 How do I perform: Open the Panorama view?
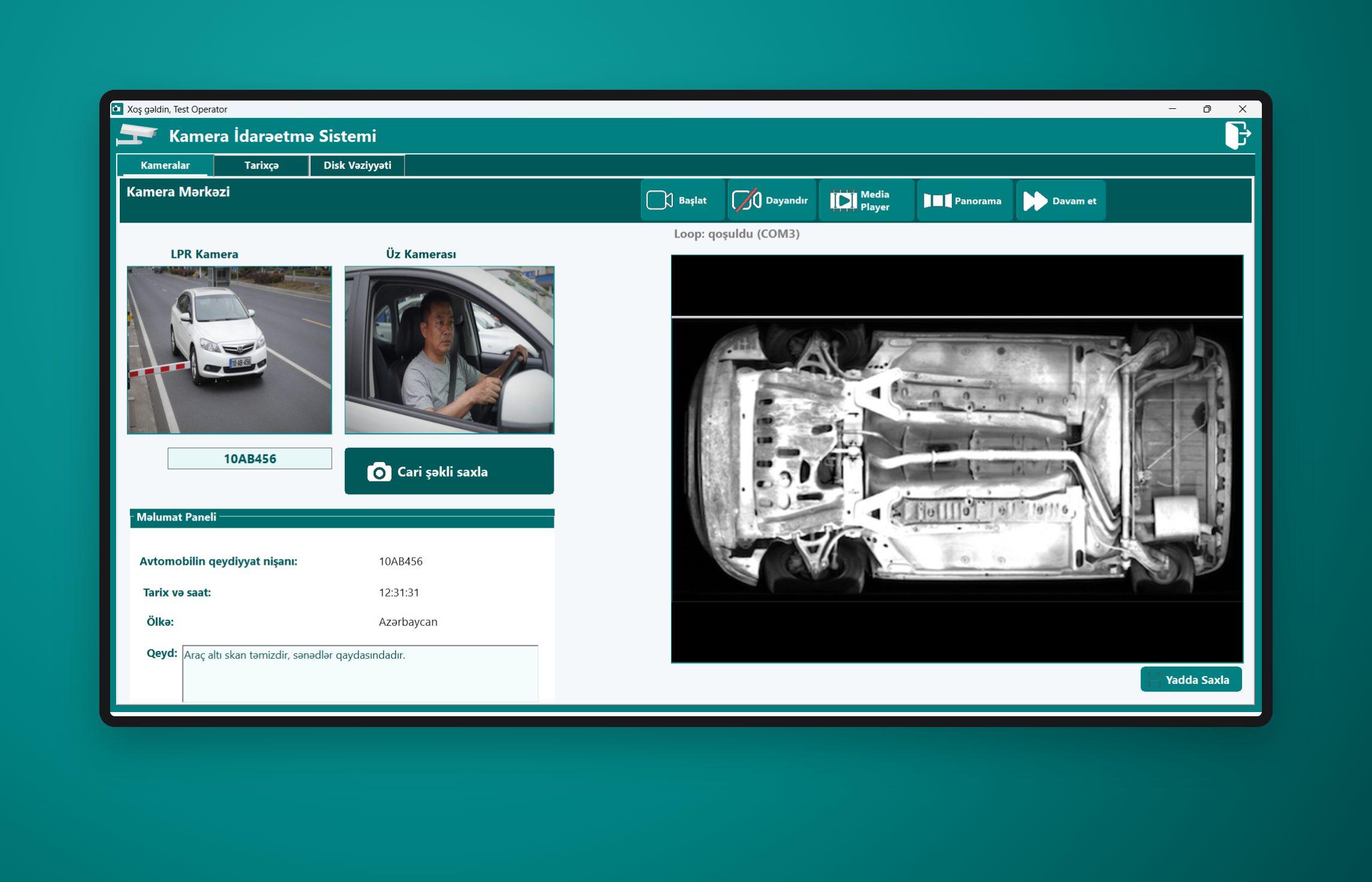coord(964,200)
